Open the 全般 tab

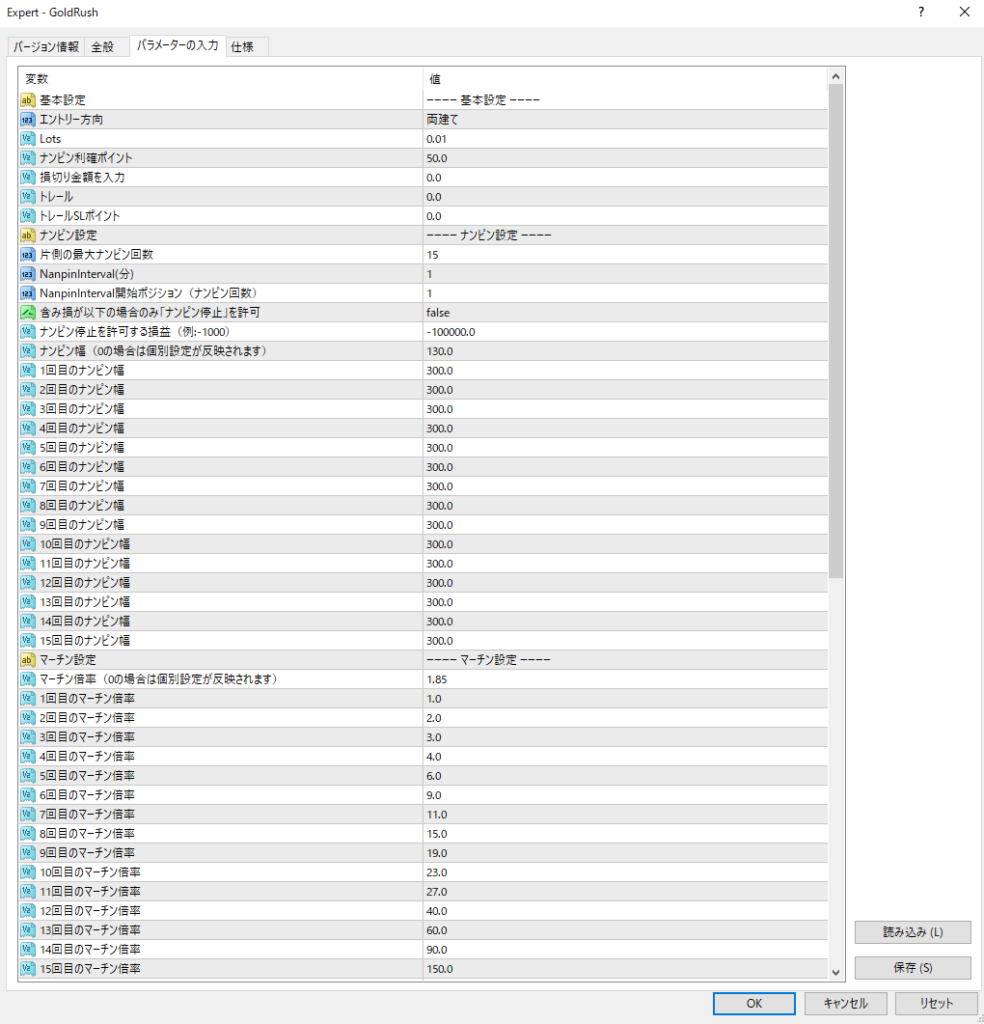[x=103, y=47]
